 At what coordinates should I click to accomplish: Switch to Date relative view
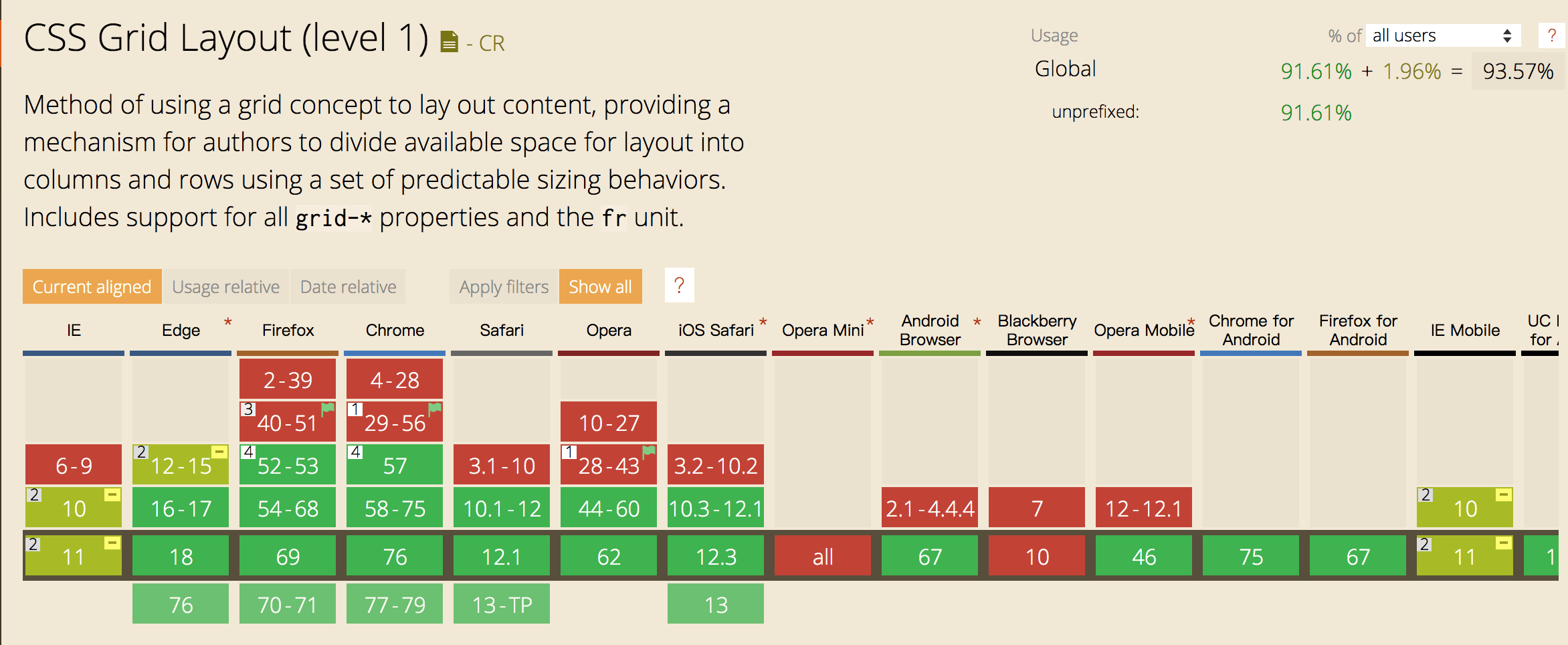pyautogui.click(x=348, y=286)
